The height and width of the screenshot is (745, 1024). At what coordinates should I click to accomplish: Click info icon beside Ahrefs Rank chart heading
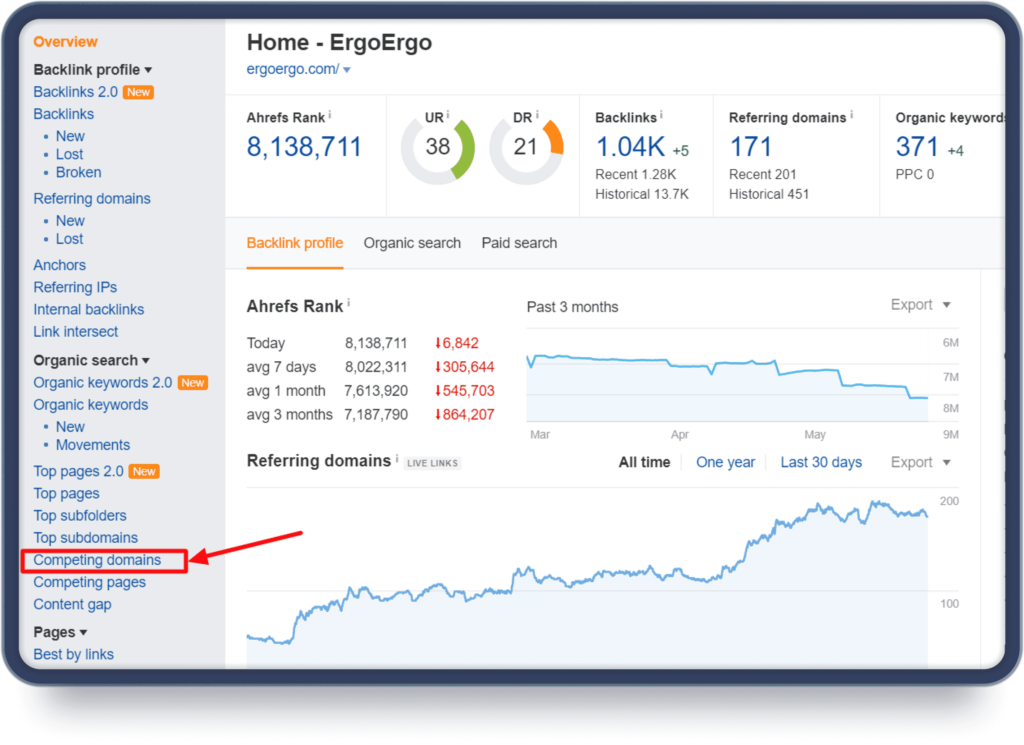tap(349, 302)
